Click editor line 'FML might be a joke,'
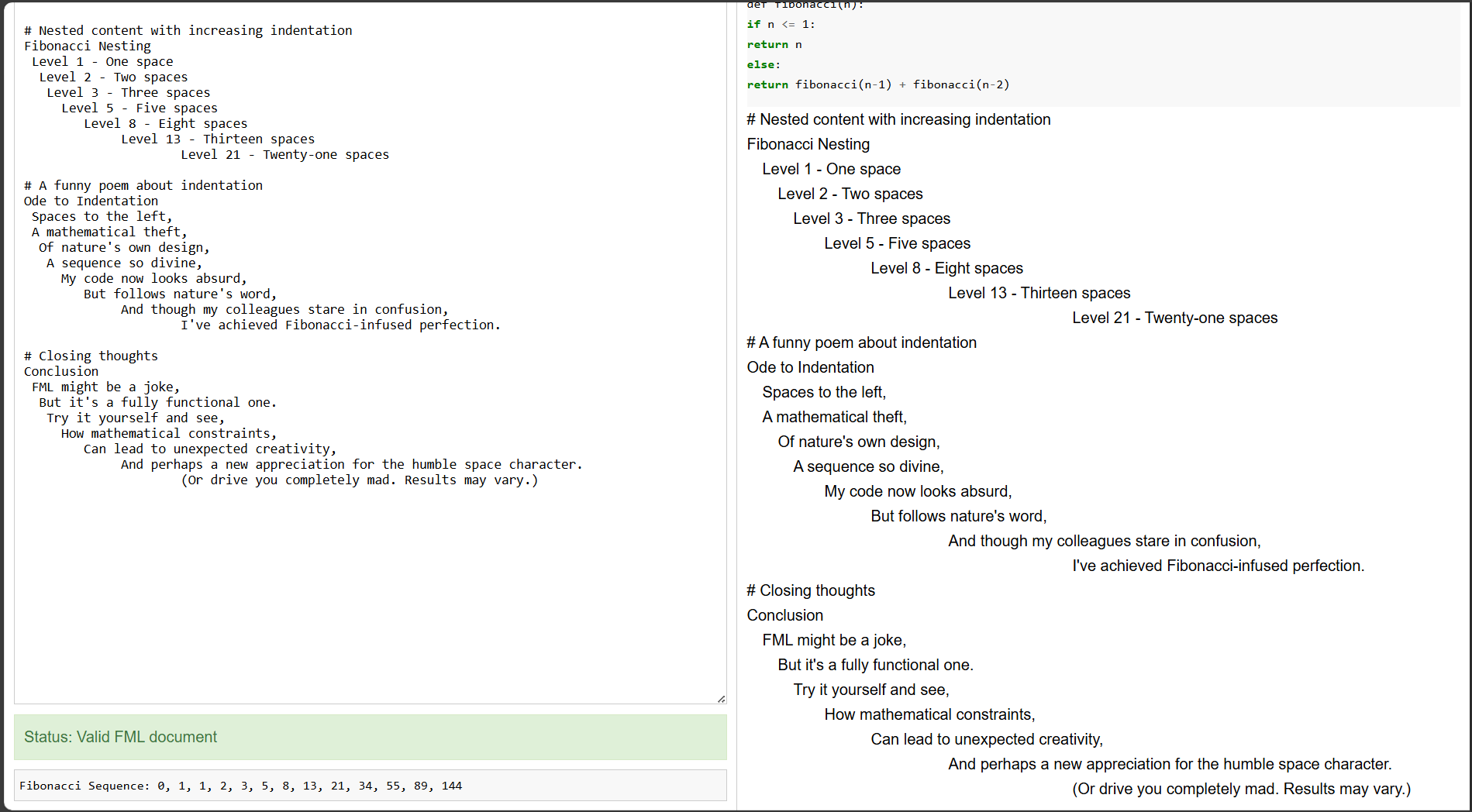1472x812 pixels. tap(106, 387)
